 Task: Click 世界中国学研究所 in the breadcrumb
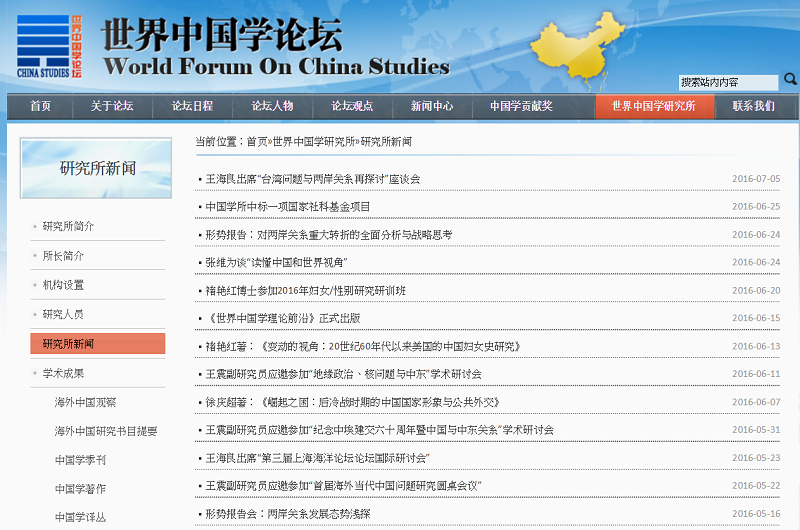313,142
